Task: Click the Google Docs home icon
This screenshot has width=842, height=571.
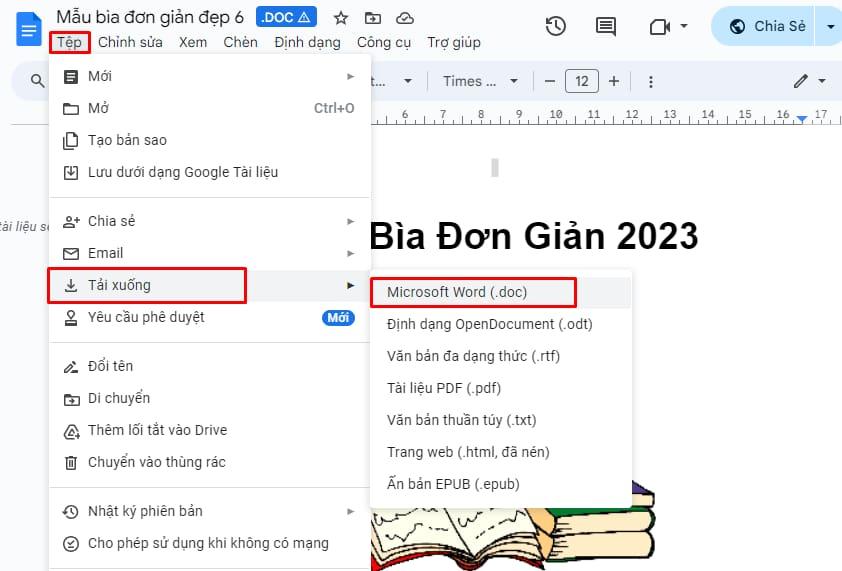Action: click(28, 29)
